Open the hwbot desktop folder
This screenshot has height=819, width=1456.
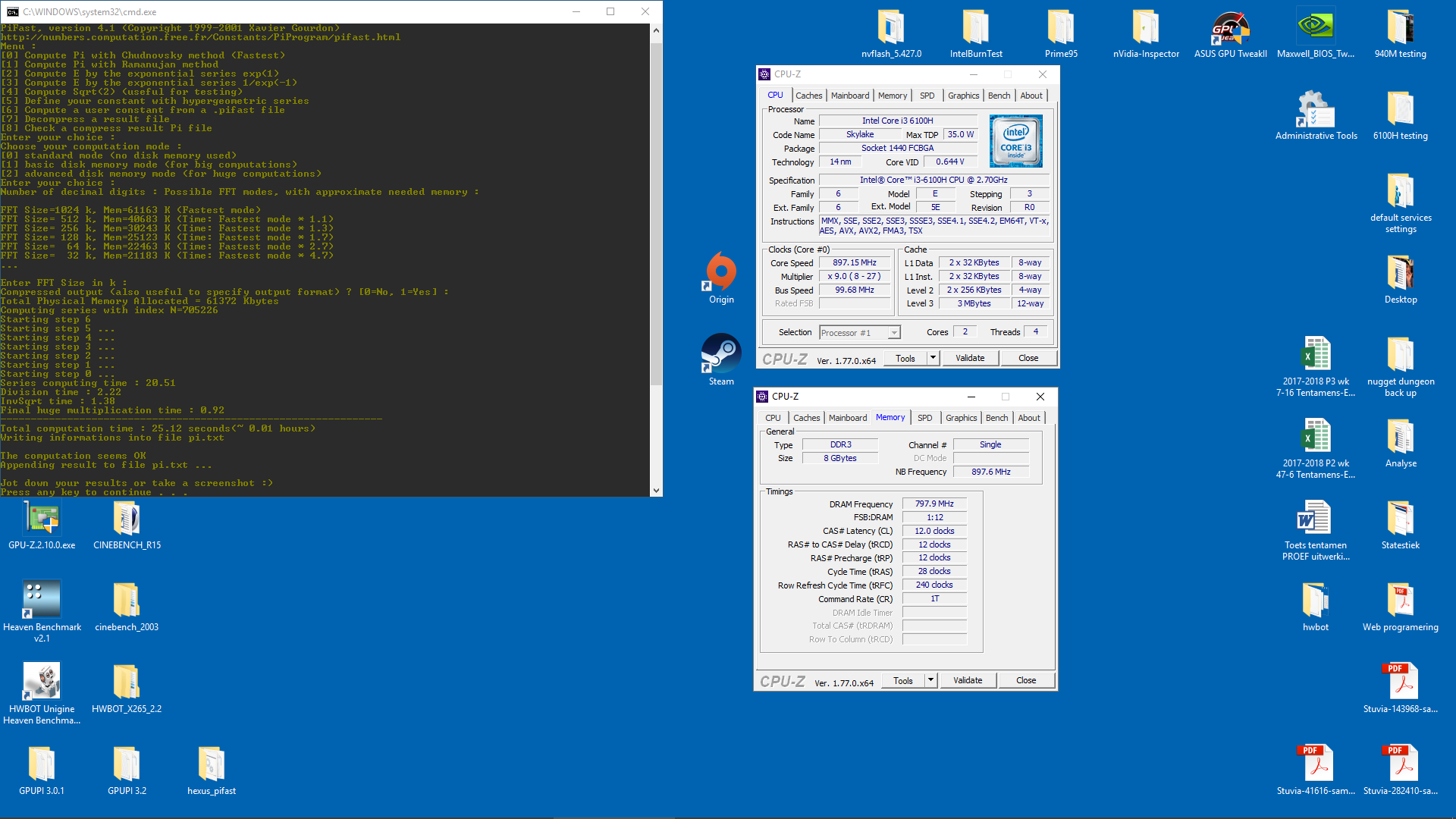coord(1316,607)
